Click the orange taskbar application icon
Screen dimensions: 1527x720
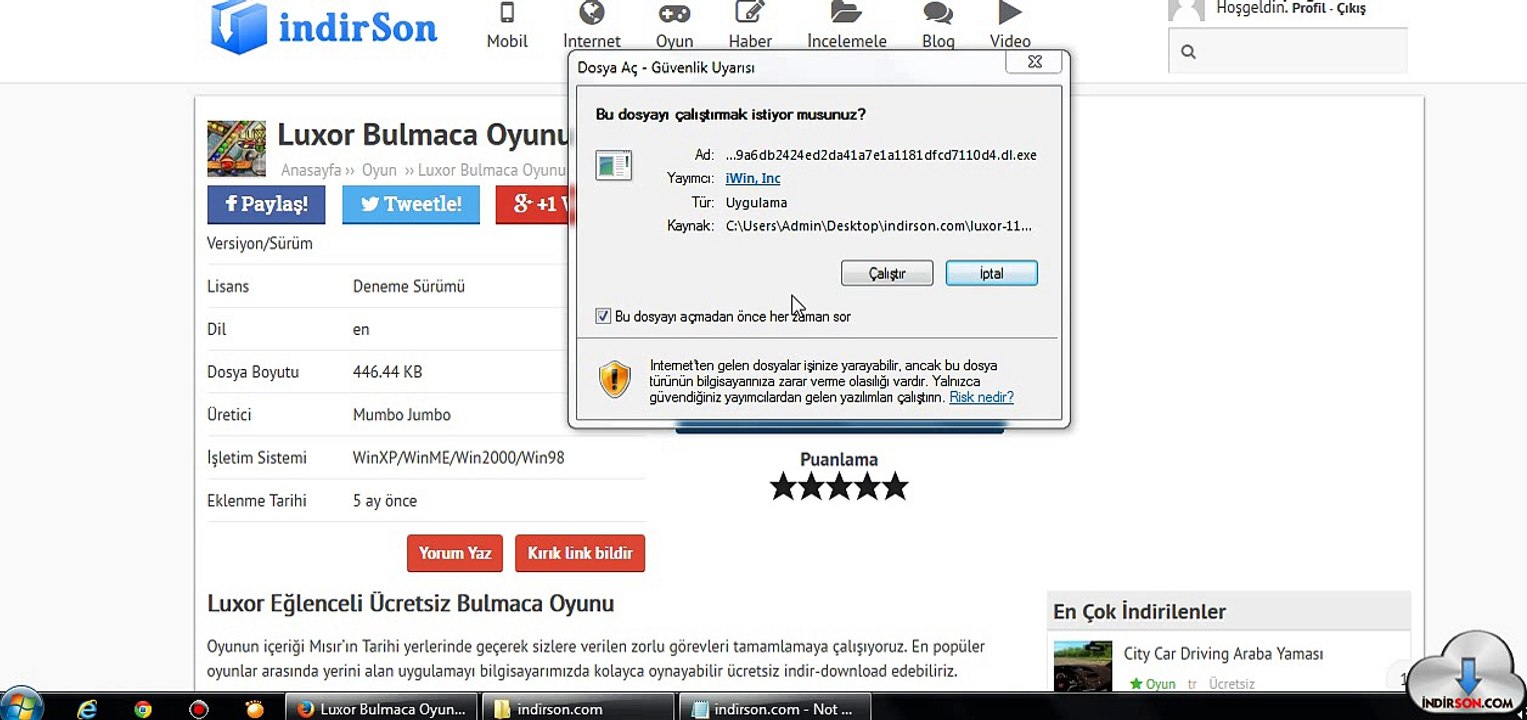point(255,709)
